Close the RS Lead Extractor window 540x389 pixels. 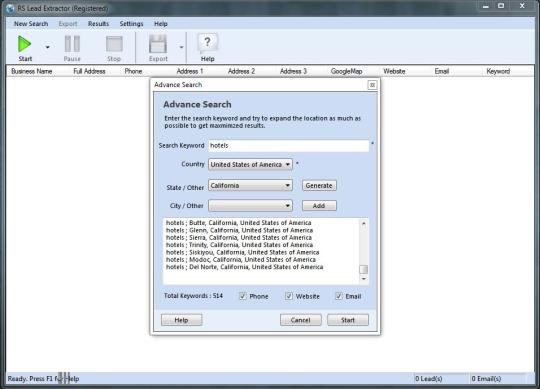(522, 6)
